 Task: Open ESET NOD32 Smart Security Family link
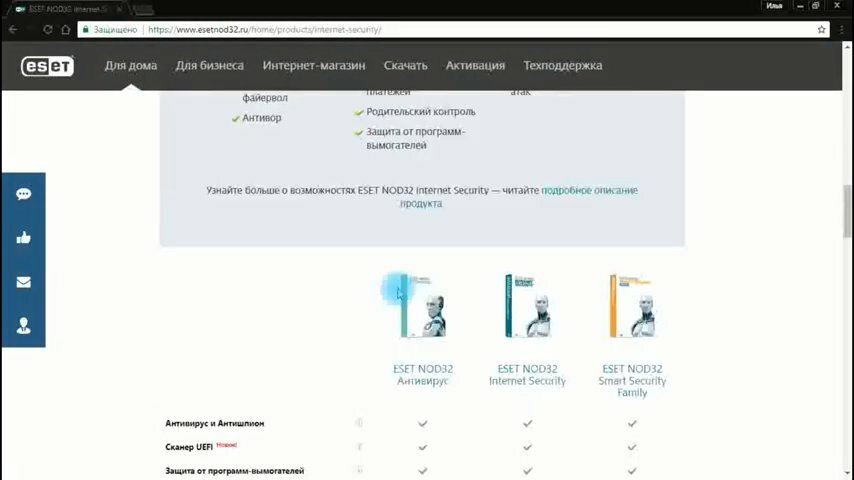pos(632,381)
